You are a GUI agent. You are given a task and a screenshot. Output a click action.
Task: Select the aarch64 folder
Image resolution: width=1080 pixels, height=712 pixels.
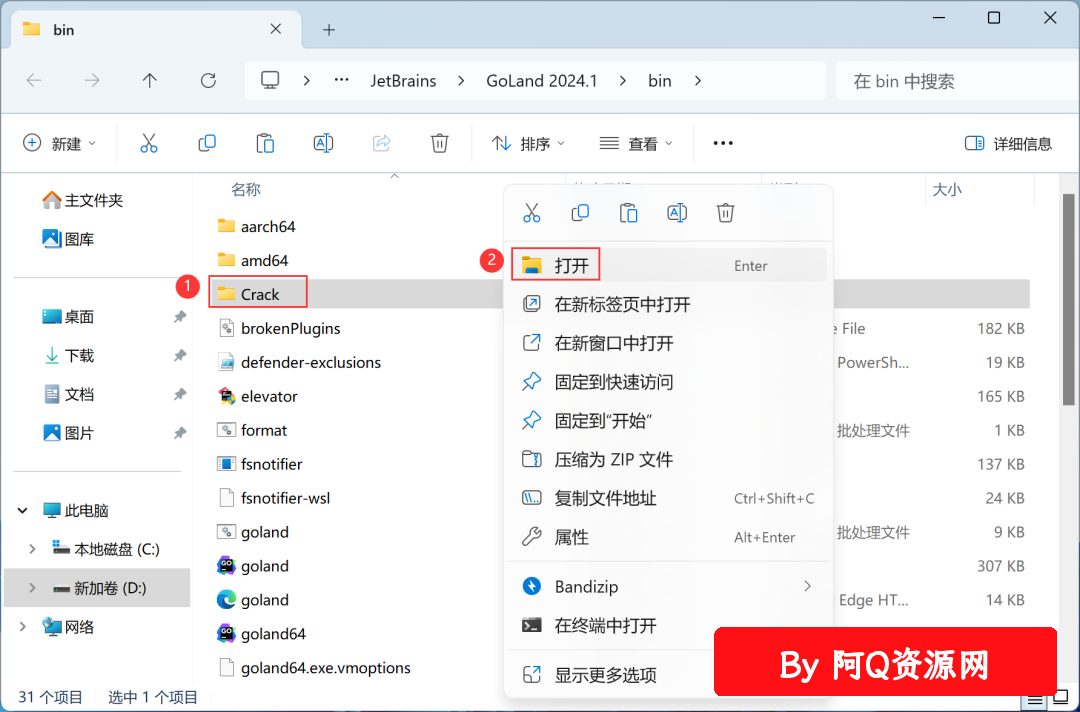coord(256,226)
